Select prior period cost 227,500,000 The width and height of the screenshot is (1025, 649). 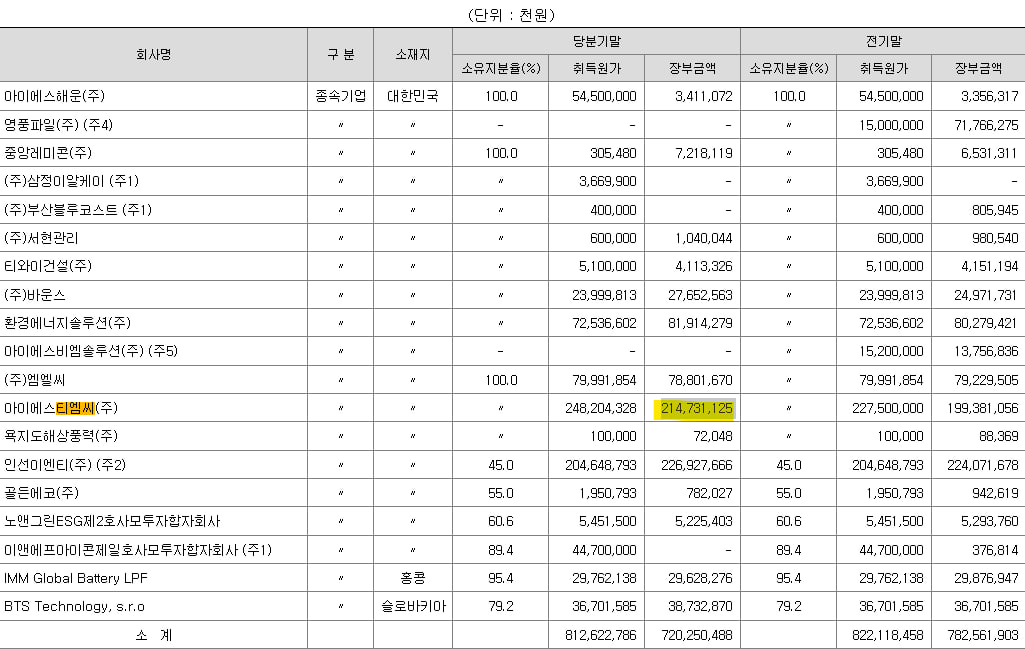coord(888,408)
